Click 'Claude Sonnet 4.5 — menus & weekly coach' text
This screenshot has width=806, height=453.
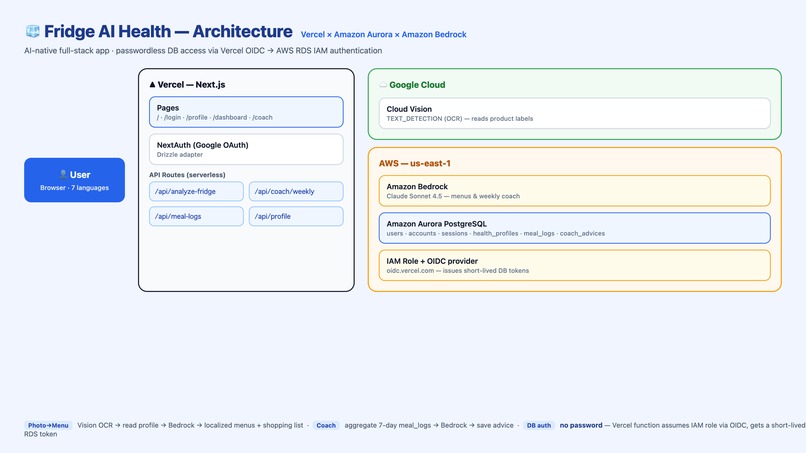453,196
